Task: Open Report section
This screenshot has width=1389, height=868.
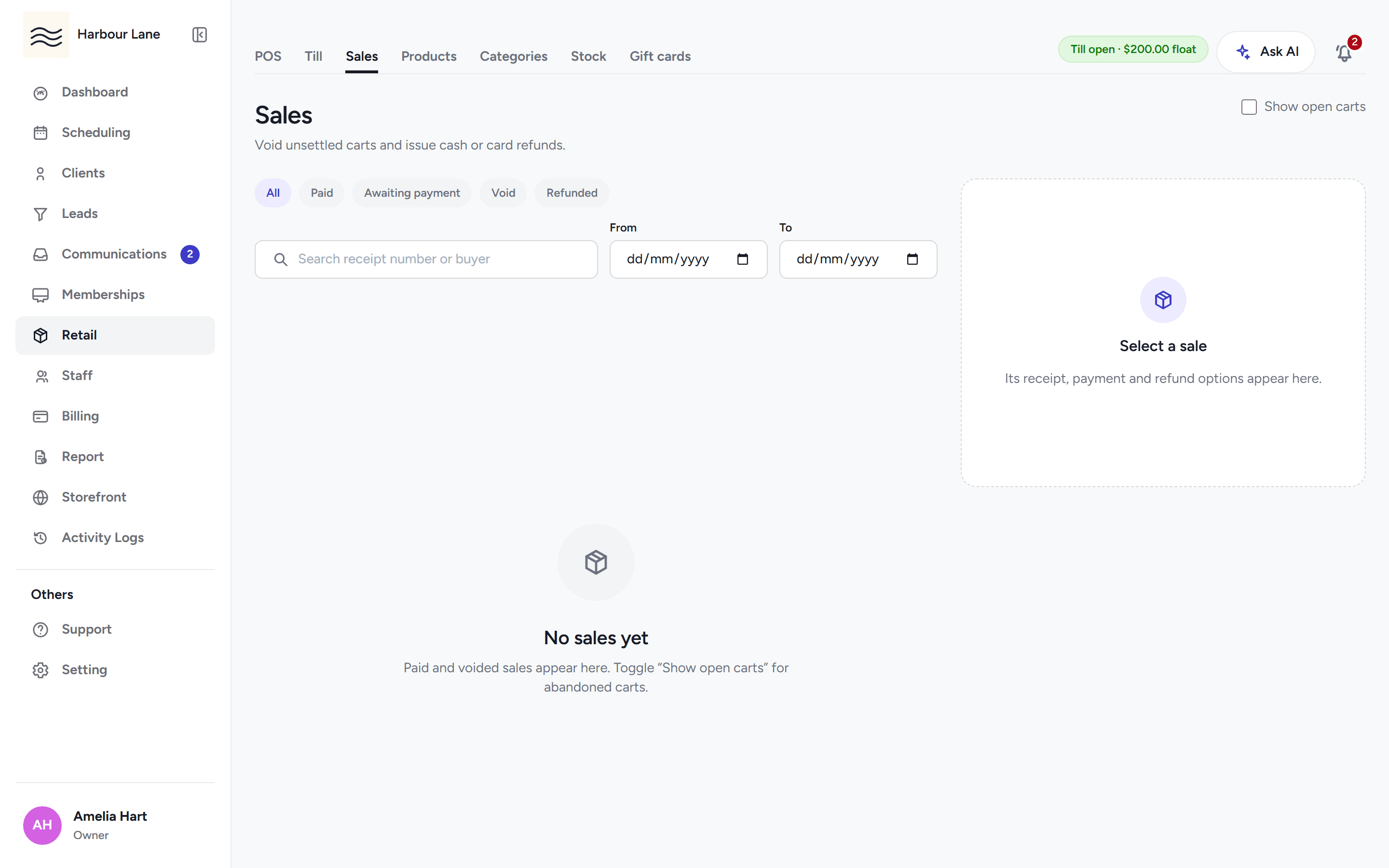Action: (x=115, y=456)
